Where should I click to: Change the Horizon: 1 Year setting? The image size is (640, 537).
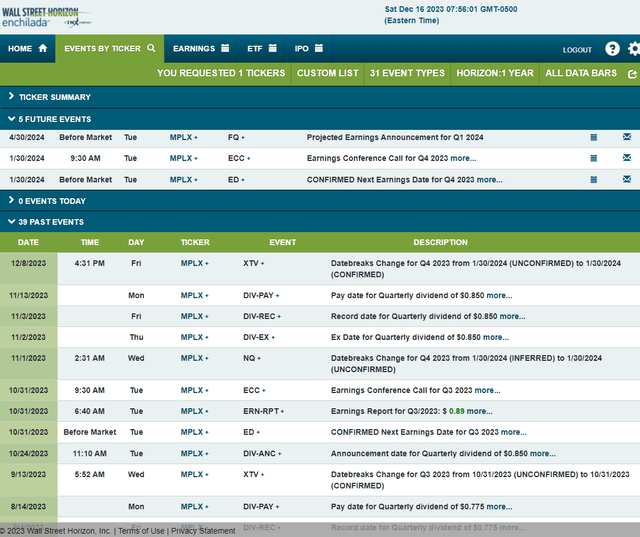[x=495, y=73]
